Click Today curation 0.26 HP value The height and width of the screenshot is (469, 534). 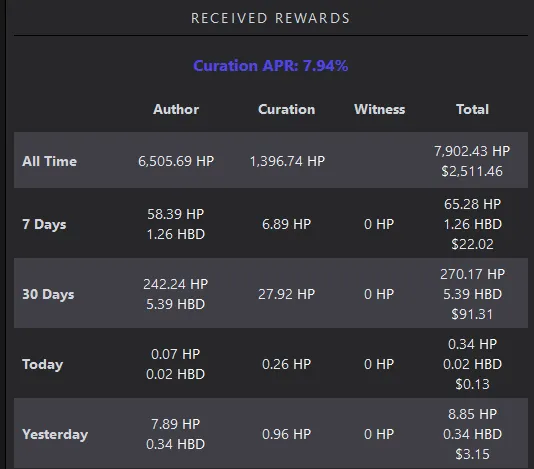point(286,364)
